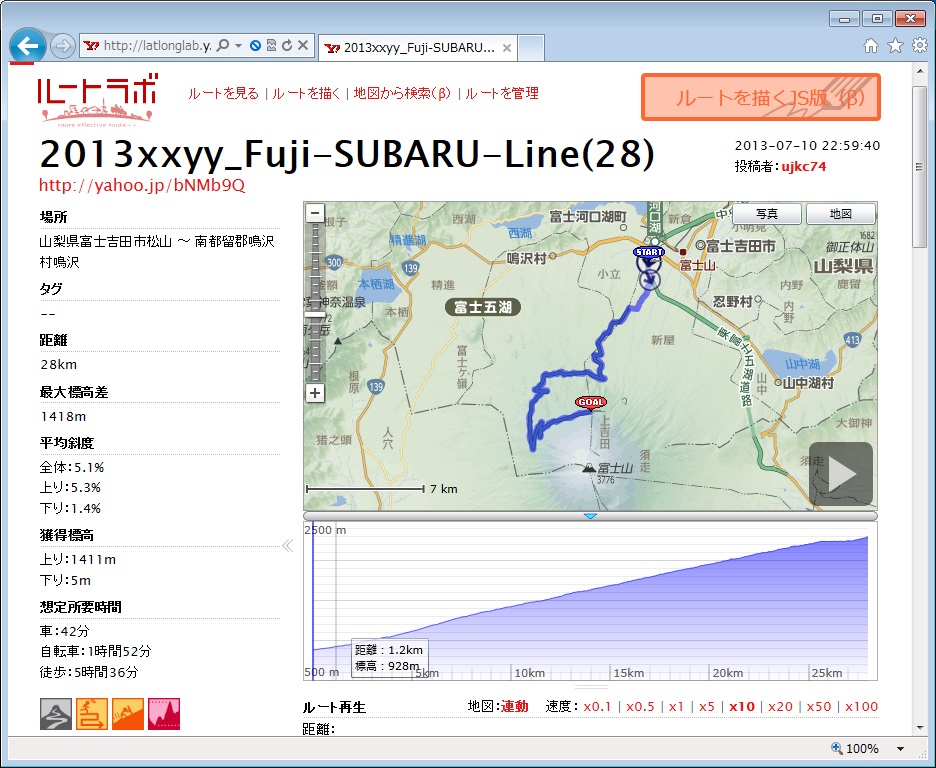
Task: Switch map to 写真 view
Action: coord(767,214)
